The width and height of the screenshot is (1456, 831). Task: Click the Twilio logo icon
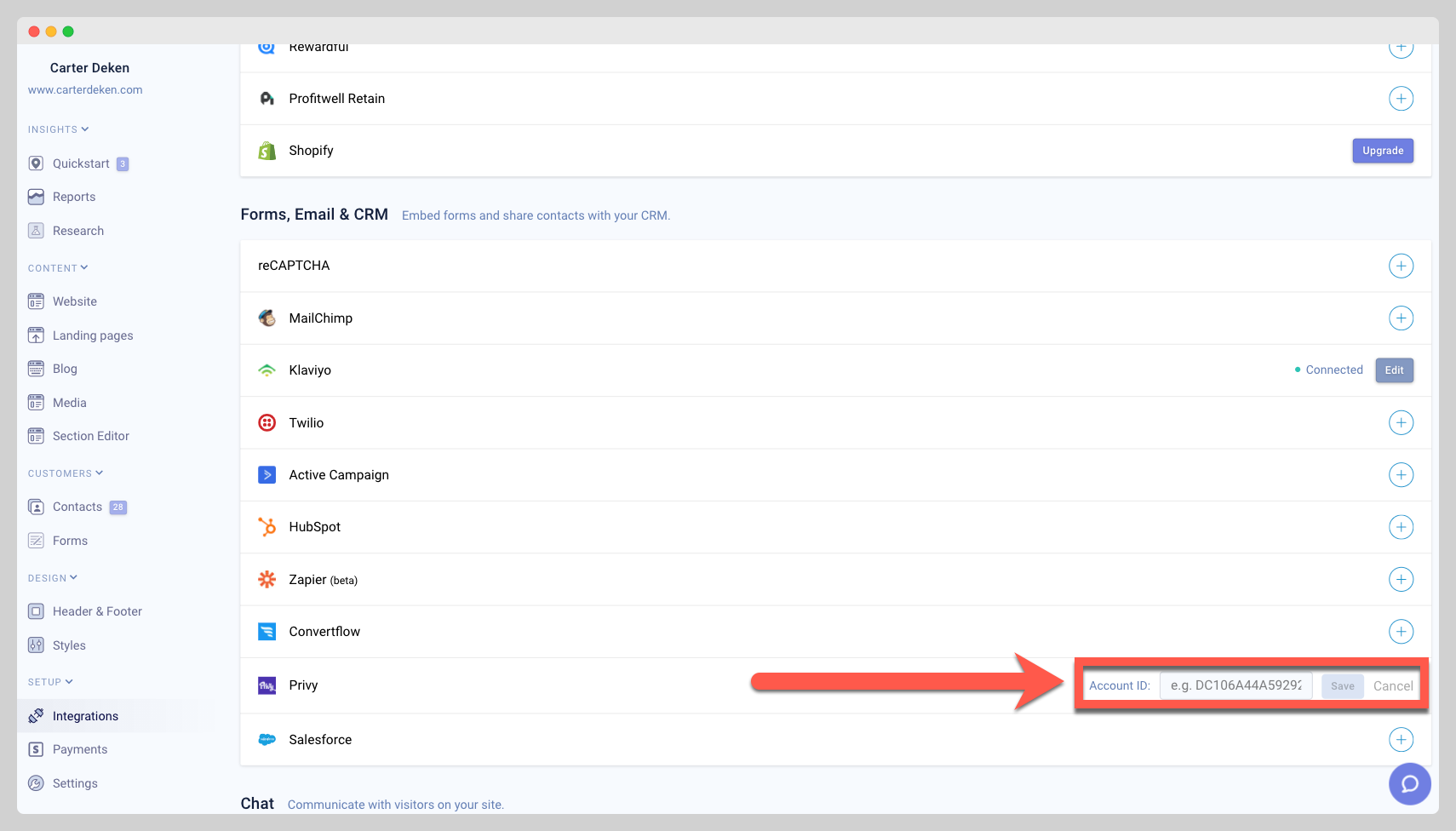point(267,423)
